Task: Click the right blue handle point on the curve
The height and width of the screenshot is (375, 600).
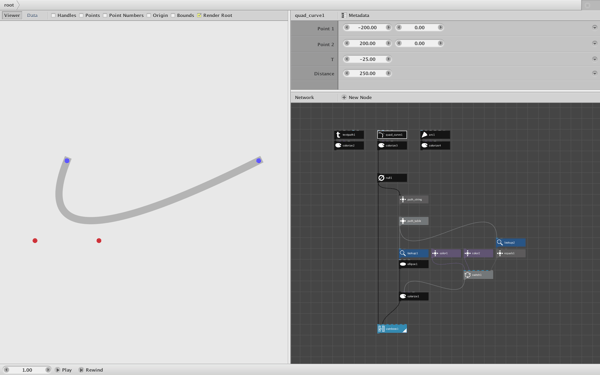Action: tap(259, 161)
